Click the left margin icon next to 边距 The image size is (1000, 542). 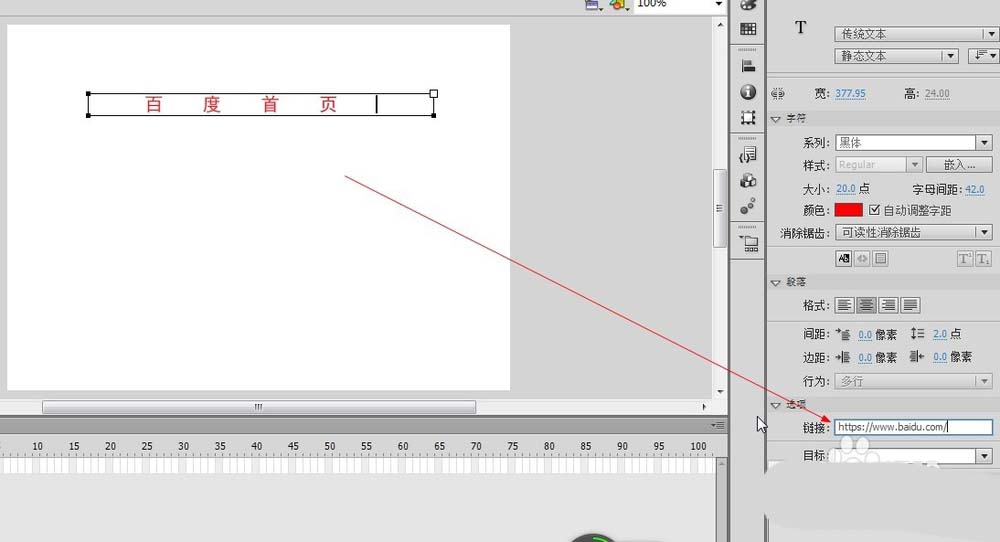(x=843, y=357)
